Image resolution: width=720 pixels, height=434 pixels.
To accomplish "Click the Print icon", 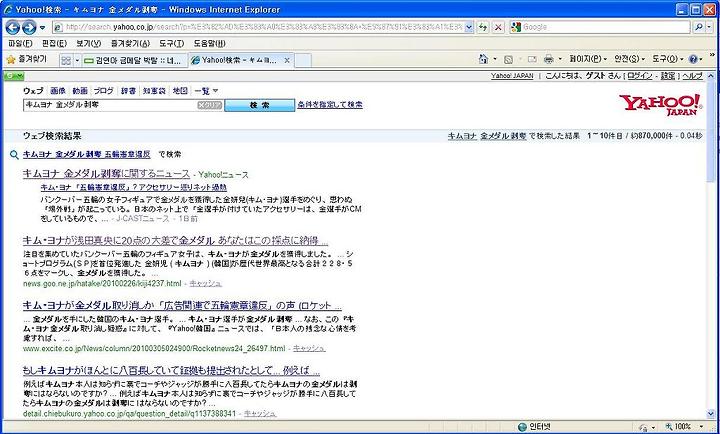I will (549, 59).
